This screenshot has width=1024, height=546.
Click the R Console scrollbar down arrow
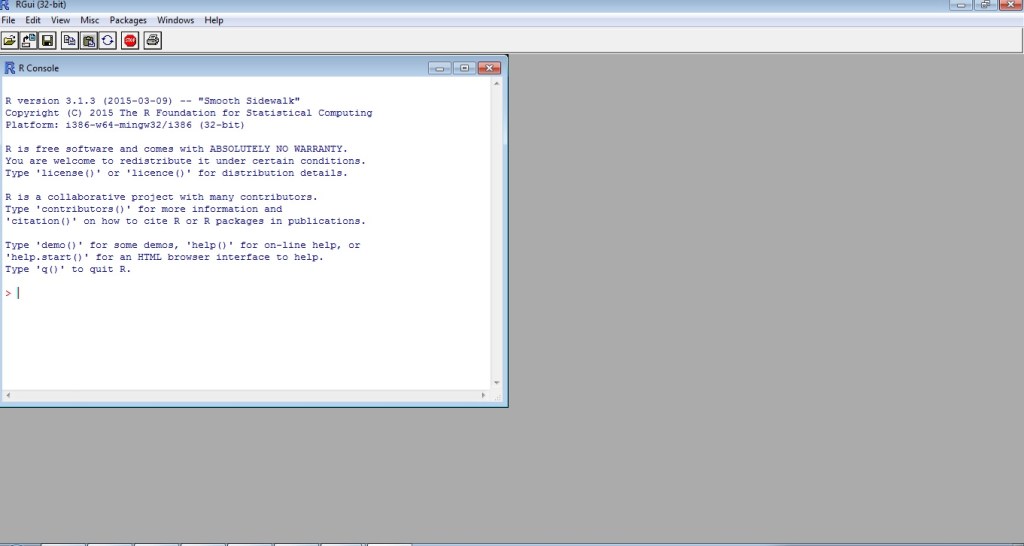[497, 383]
